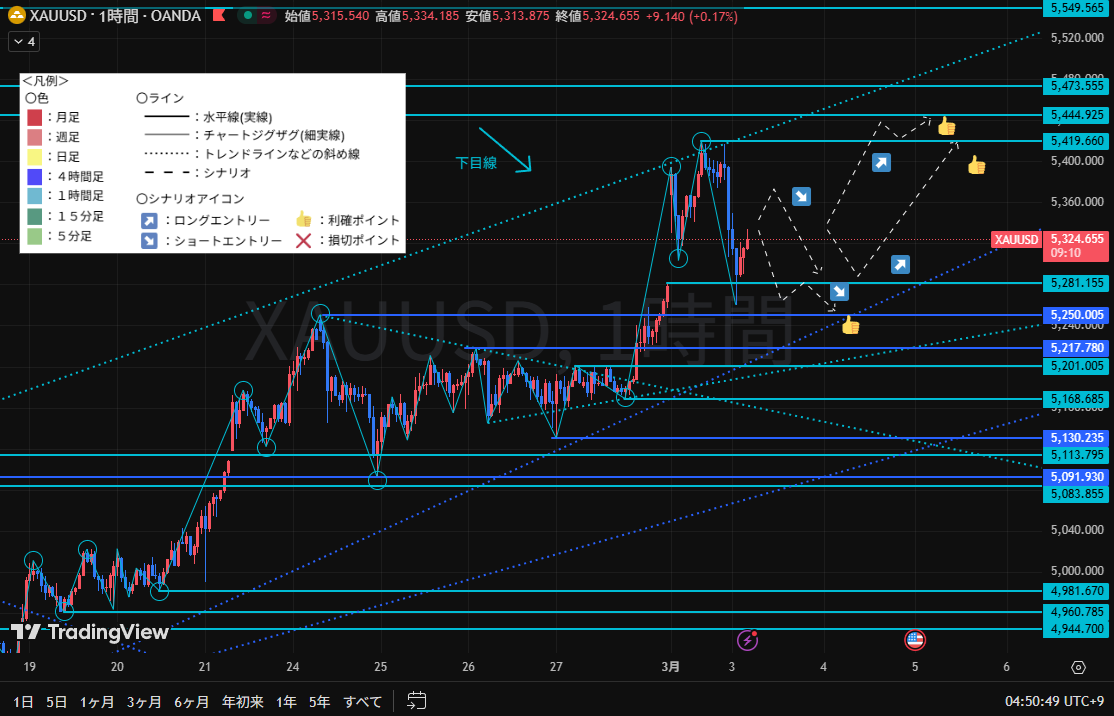Click the purple lightning event marker
The width and height of the screenshot is (1114, 716).
pos(747,639)
